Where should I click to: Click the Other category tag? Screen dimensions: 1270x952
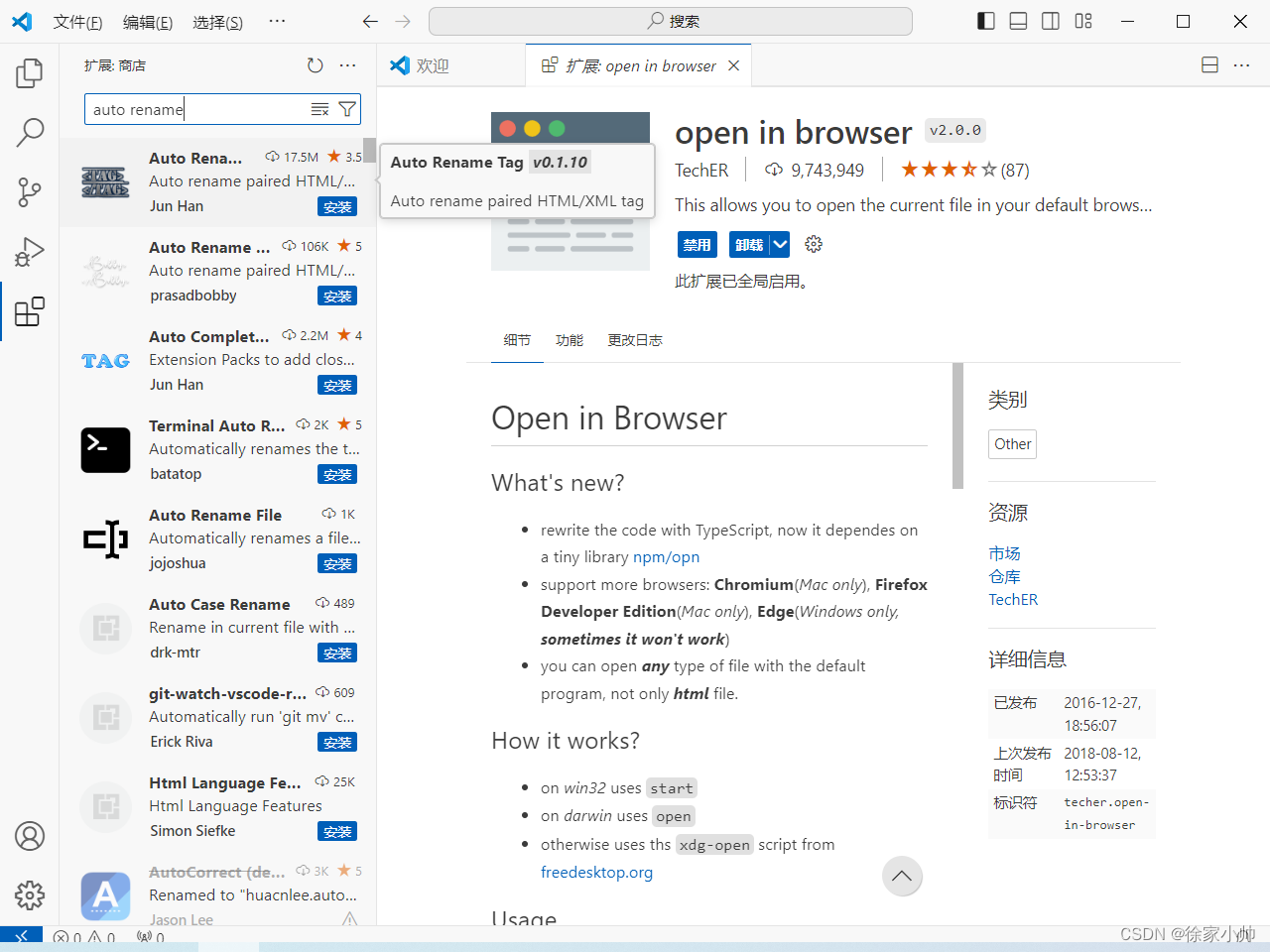point(1013,444)
